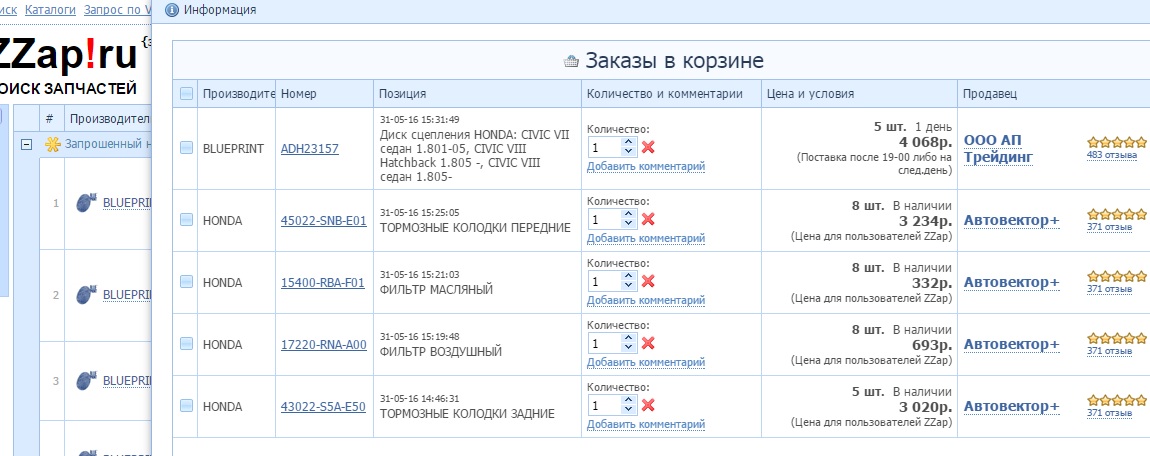Screen dimensions: 1150x456
Task: Open the 483 отзыва reviews link
Action: 1112,155
